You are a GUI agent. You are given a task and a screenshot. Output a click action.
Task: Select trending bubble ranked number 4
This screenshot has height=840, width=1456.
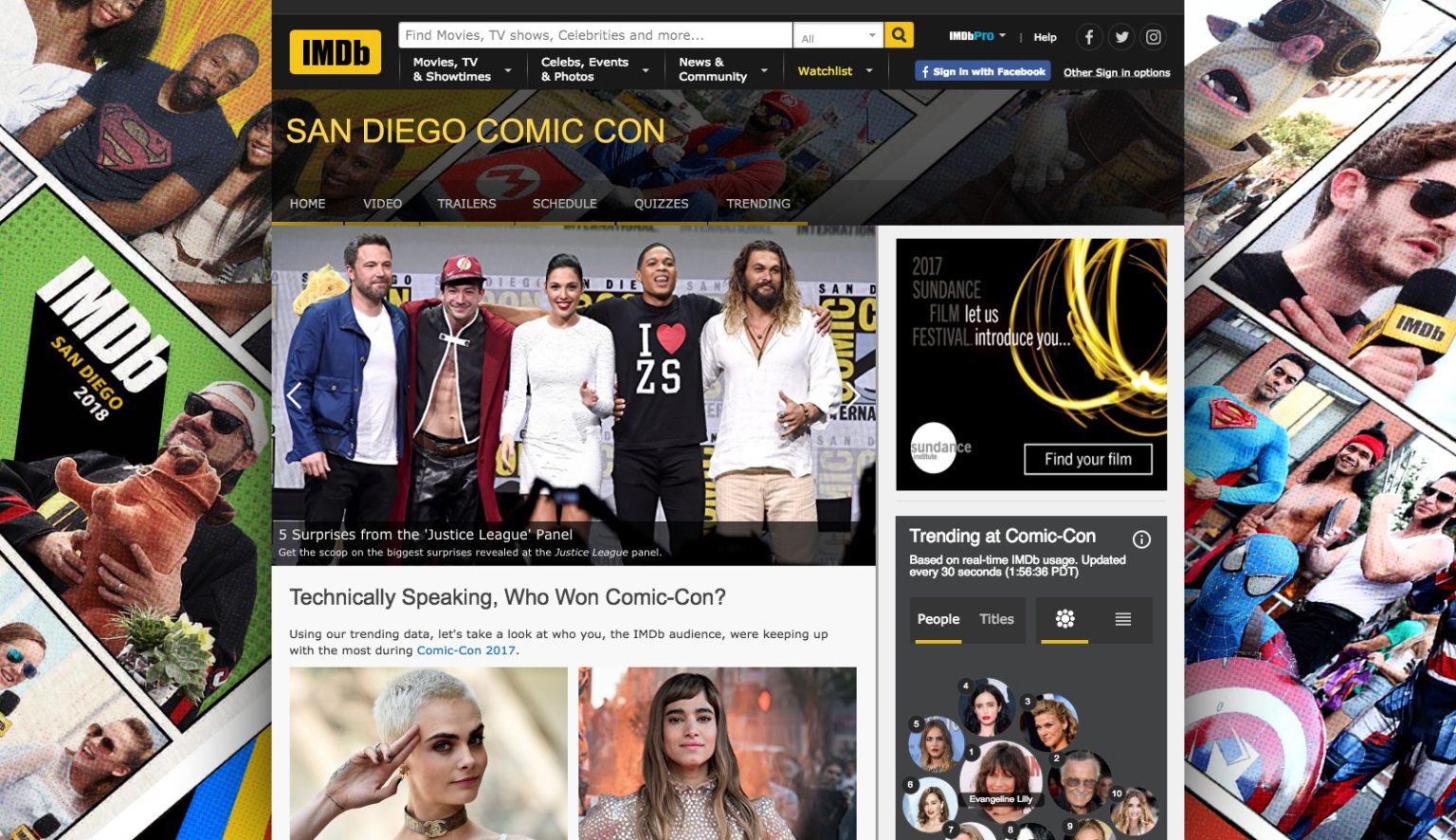(x=988, y=706)
